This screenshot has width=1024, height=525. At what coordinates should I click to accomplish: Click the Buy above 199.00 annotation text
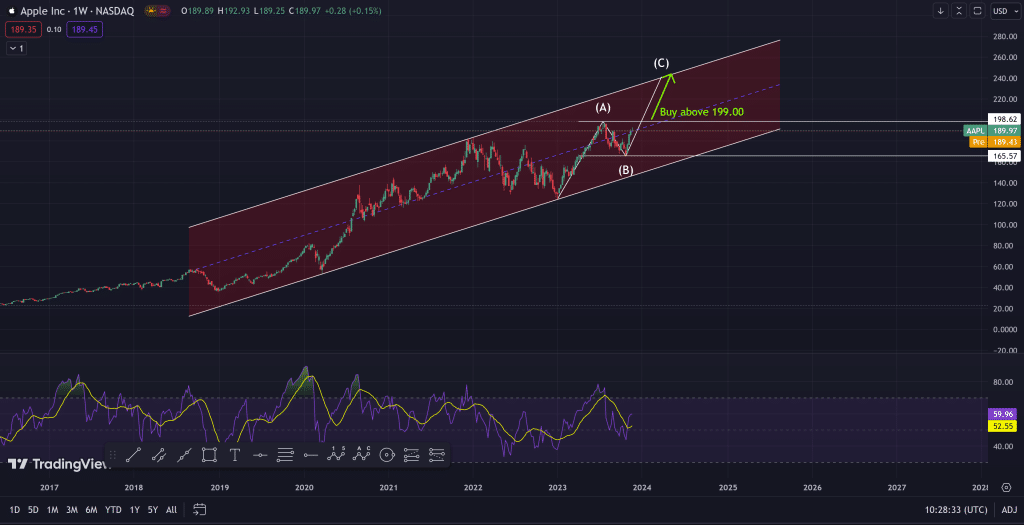[701, 112]
